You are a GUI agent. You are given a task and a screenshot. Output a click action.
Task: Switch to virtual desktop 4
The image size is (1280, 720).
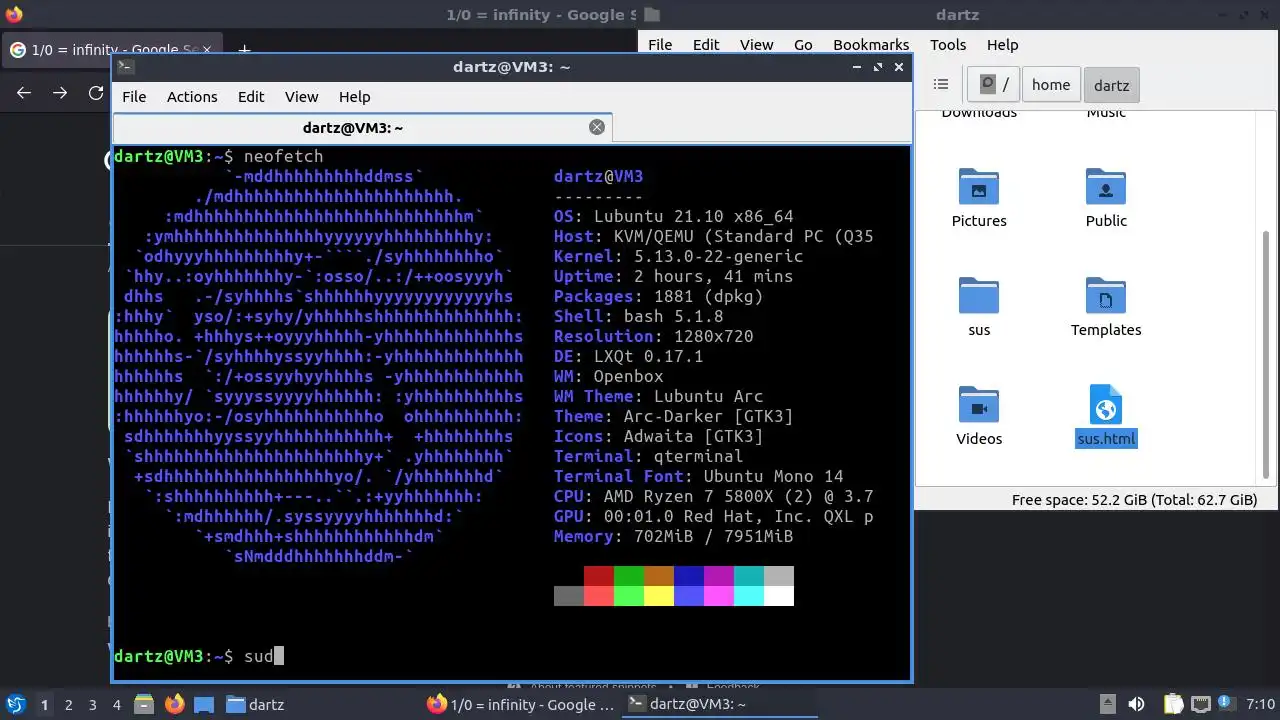(x=116, y=705)
